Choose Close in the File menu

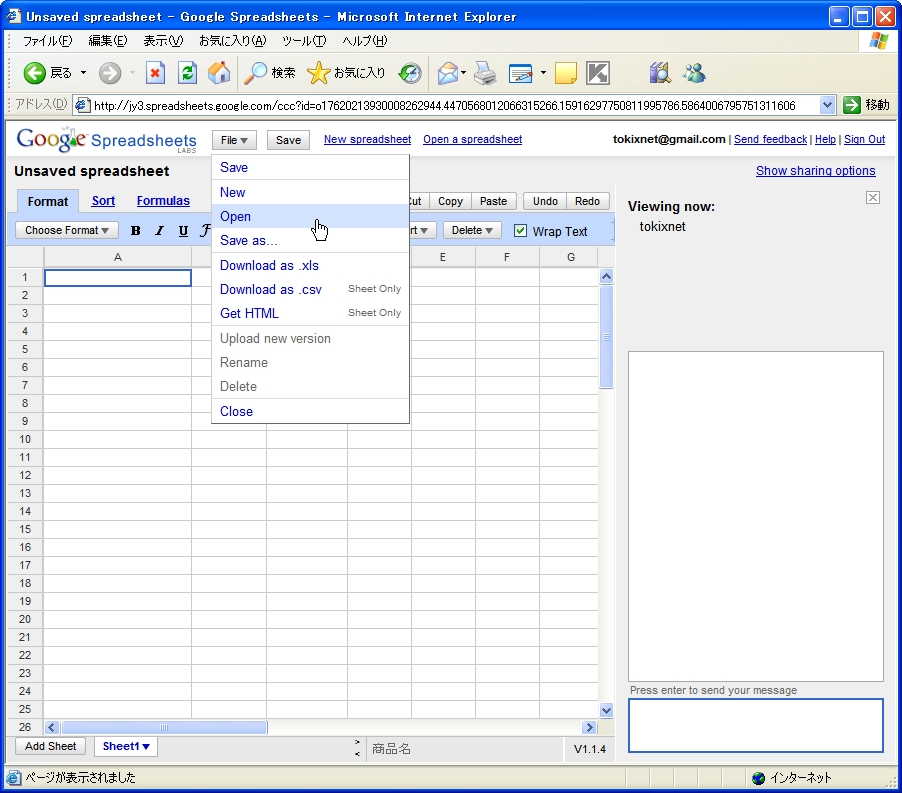[x=311, y=411]
